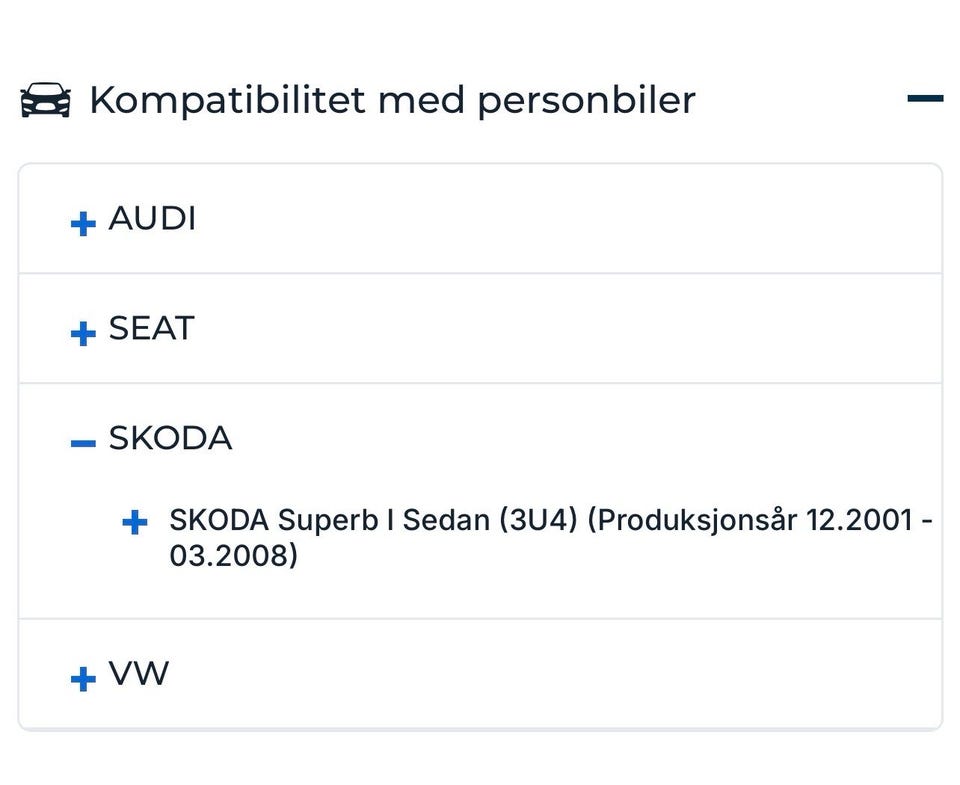Click the car icon beside the heading
Viewport: 960px width, 785px height.
click(45, 100)
